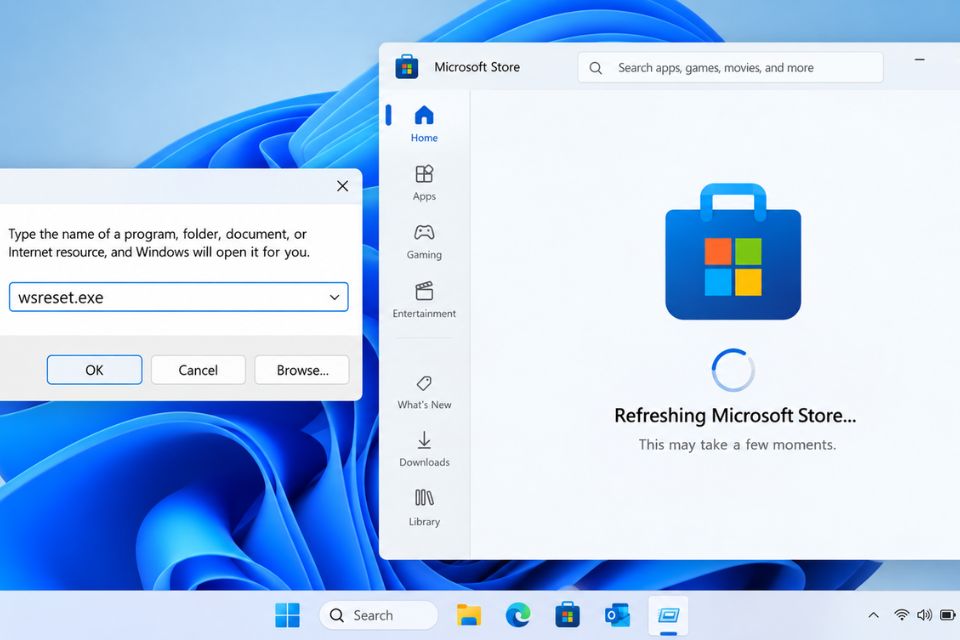Screen dimensions: 960x640
Task: Click OK in the Run dialog
Action: click(94, 370)
